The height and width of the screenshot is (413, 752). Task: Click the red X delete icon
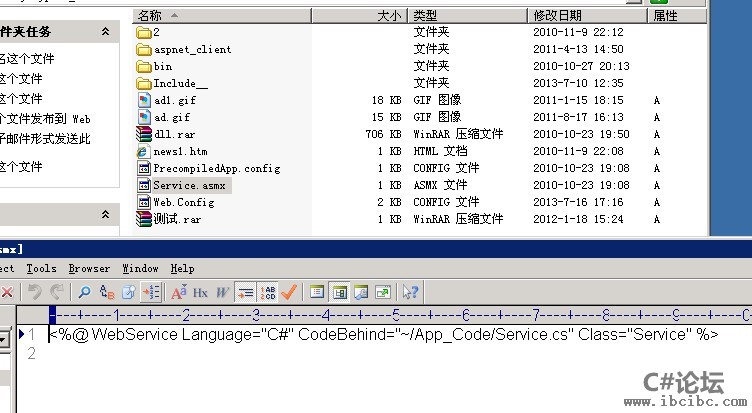point(6,292)
